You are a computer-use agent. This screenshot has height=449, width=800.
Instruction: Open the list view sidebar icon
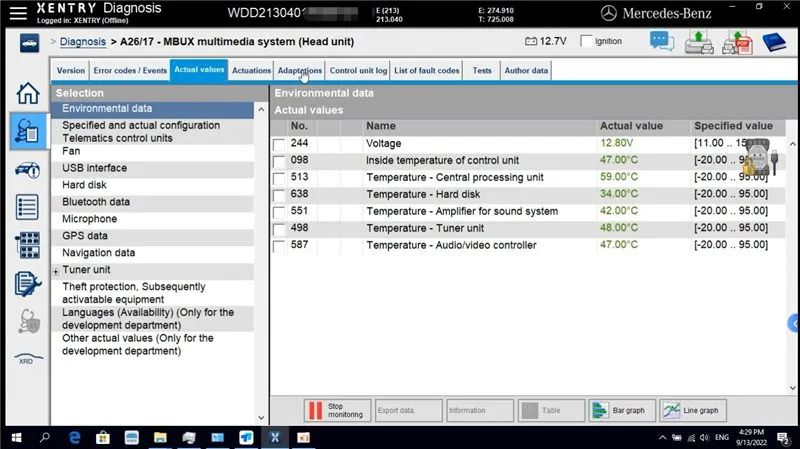[x=27, y=207]
